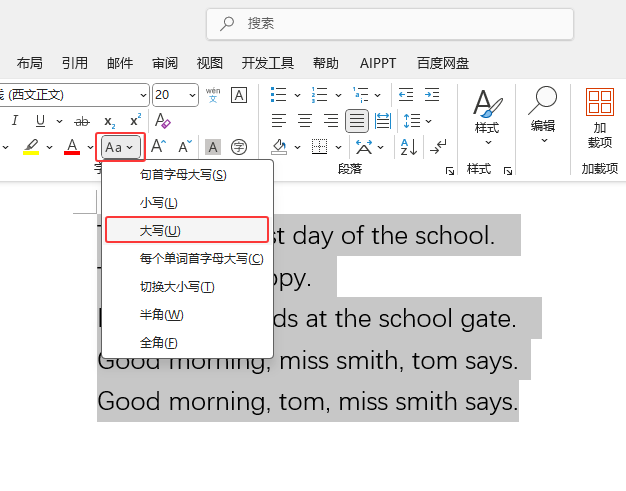Open the 引用 tab
This screenshot has width=626, height=491.
pos(75,63)
